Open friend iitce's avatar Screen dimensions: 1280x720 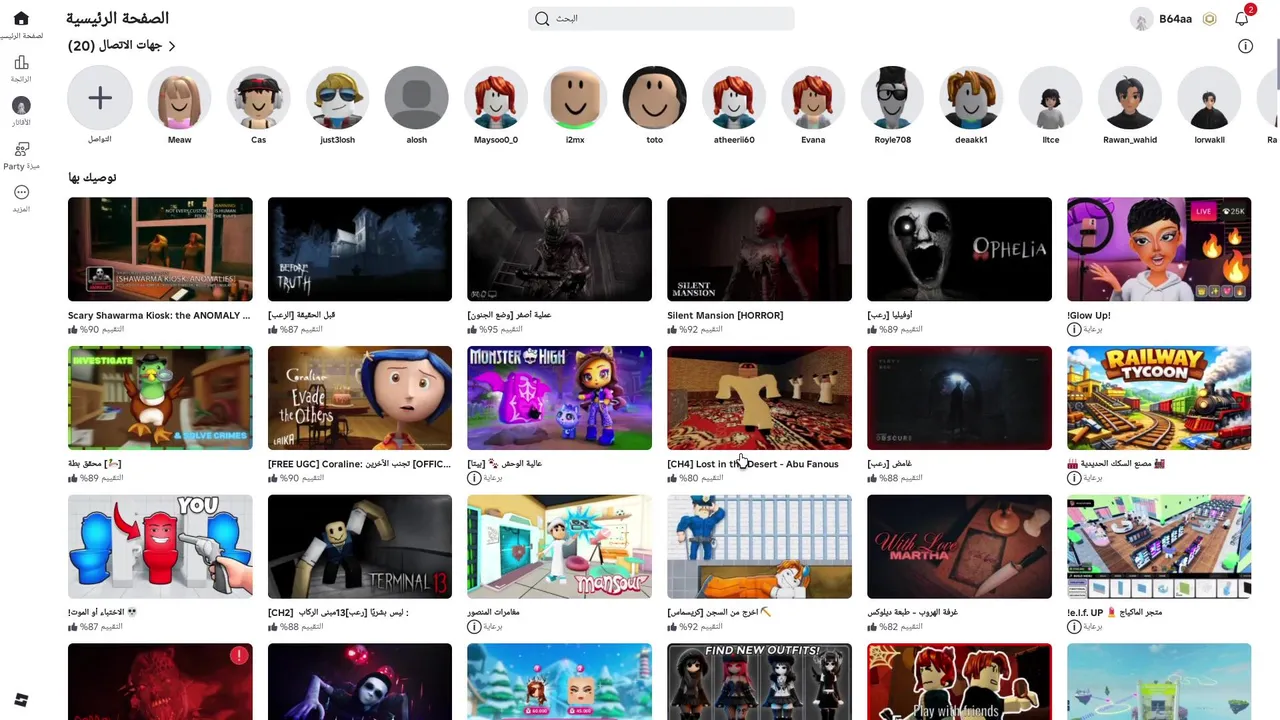click(1051, 97)
